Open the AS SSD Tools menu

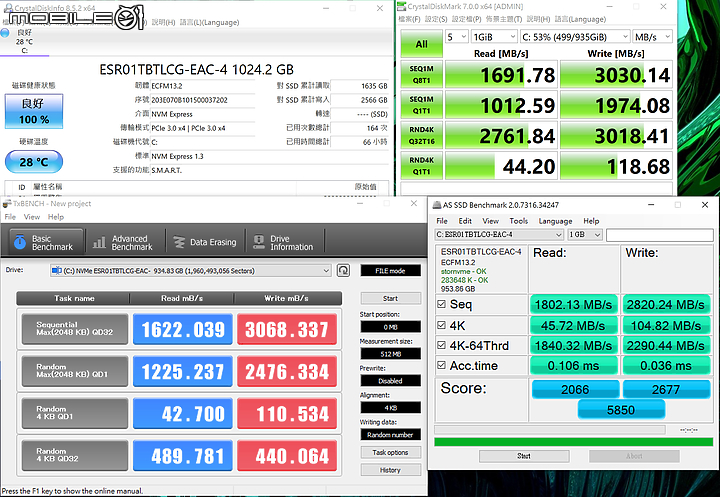tap(518, 221)
